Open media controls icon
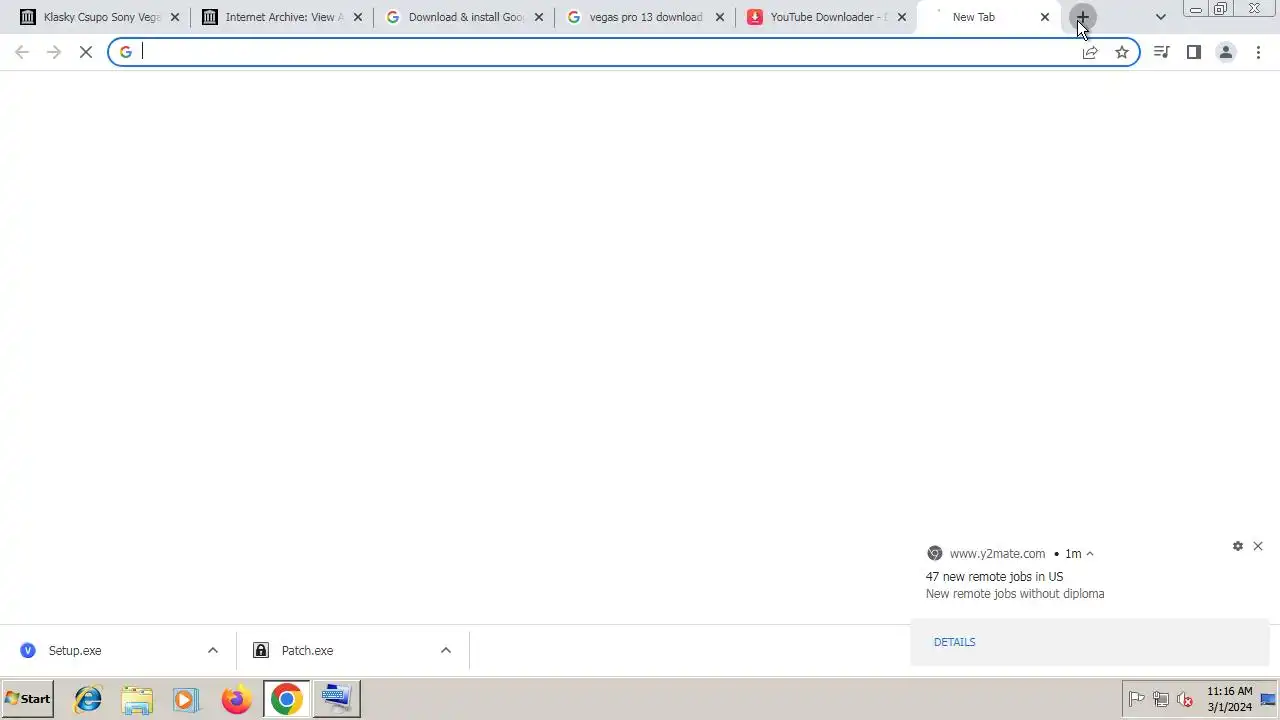The height and width of the screenshot is (720, 1280). (1161, 52)
